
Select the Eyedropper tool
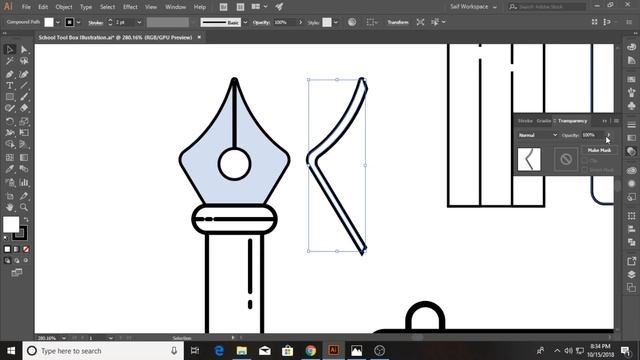10,169
